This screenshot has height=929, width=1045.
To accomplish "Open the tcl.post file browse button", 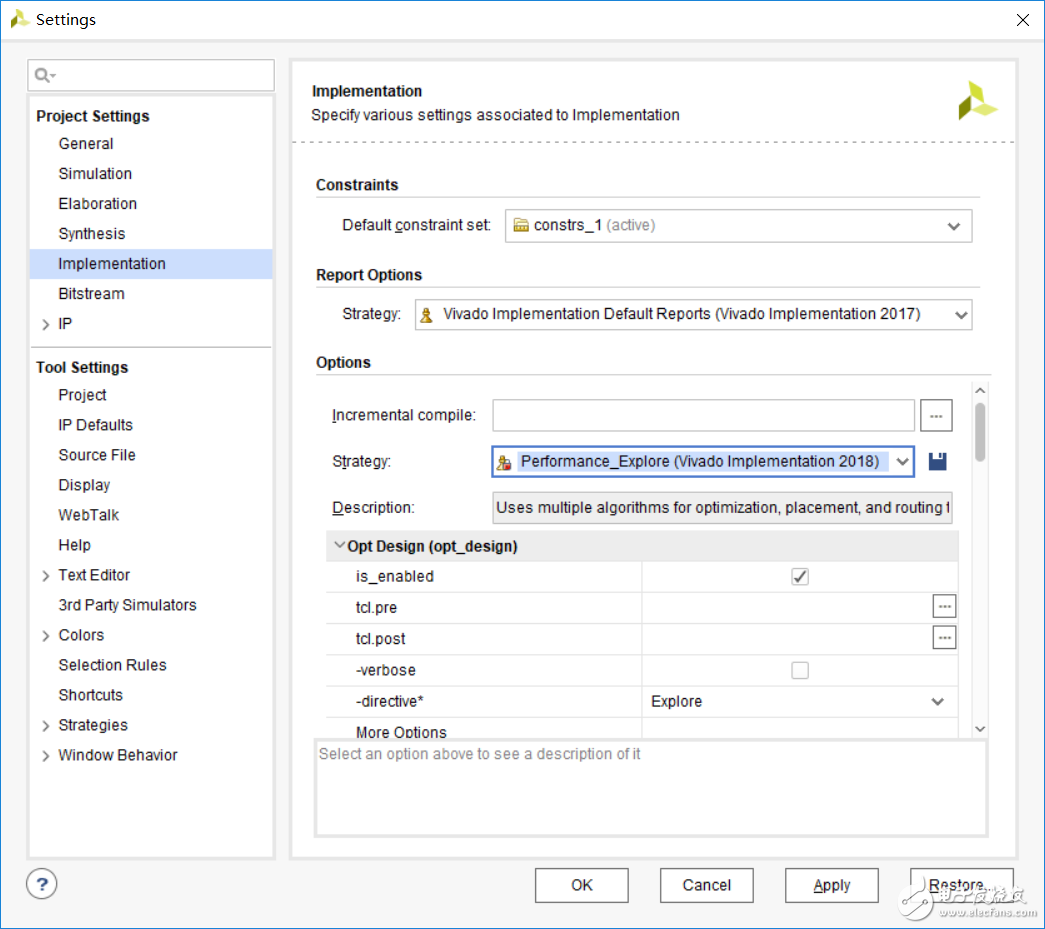I will [944, 638].
